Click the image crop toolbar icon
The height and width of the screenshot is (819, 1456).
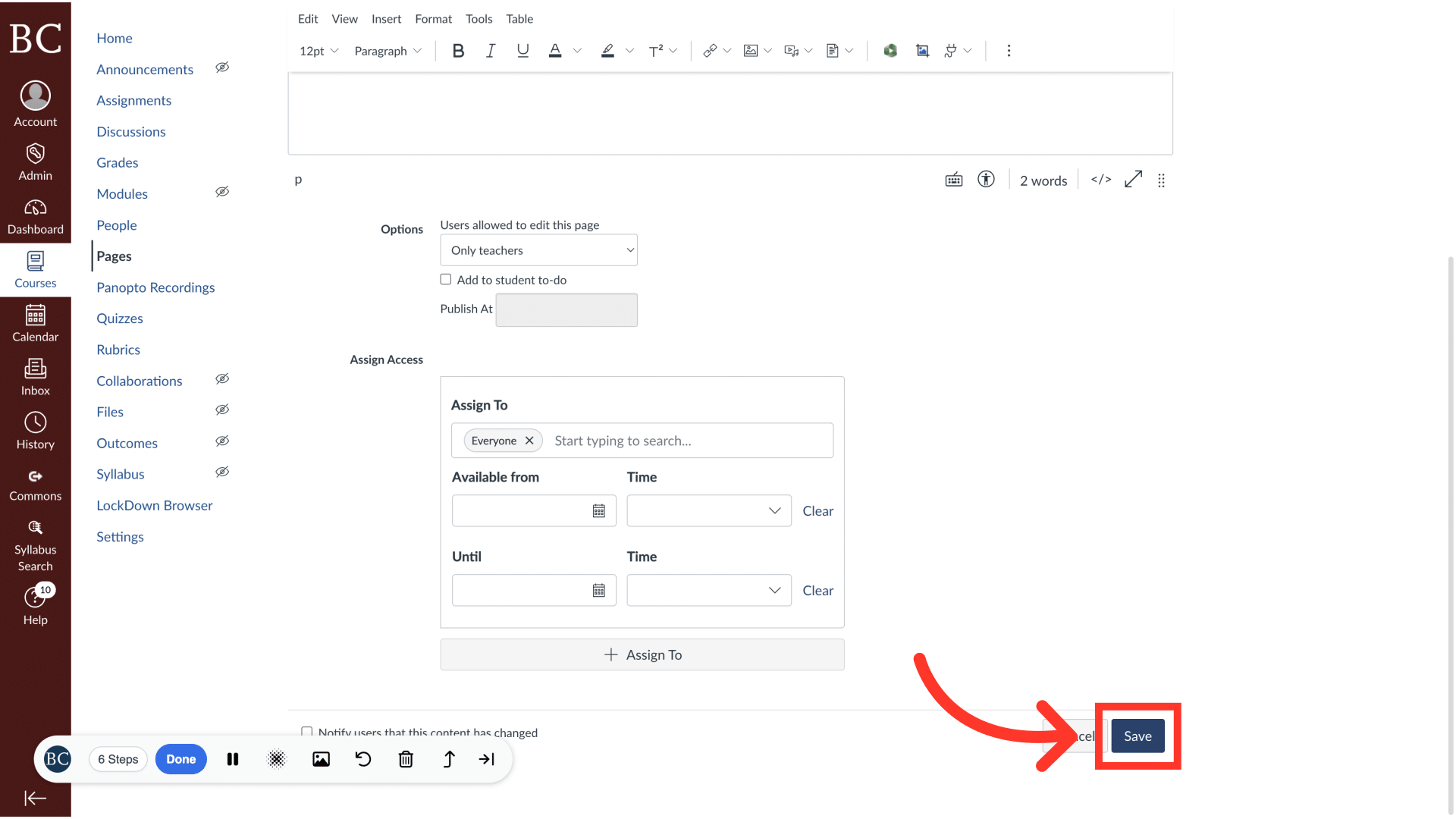pos(923,50)
